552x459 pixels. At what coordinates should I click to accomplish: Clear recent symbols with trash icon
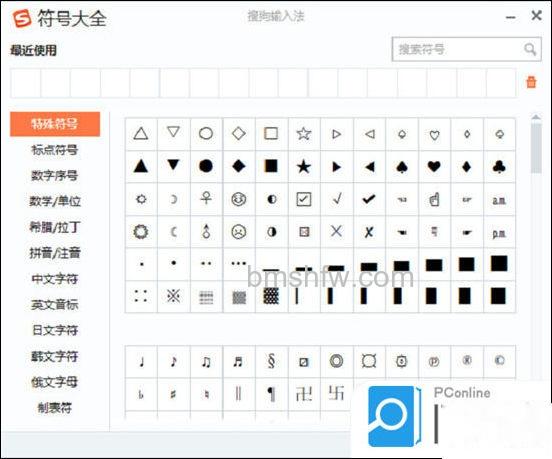tap(531, 82)
